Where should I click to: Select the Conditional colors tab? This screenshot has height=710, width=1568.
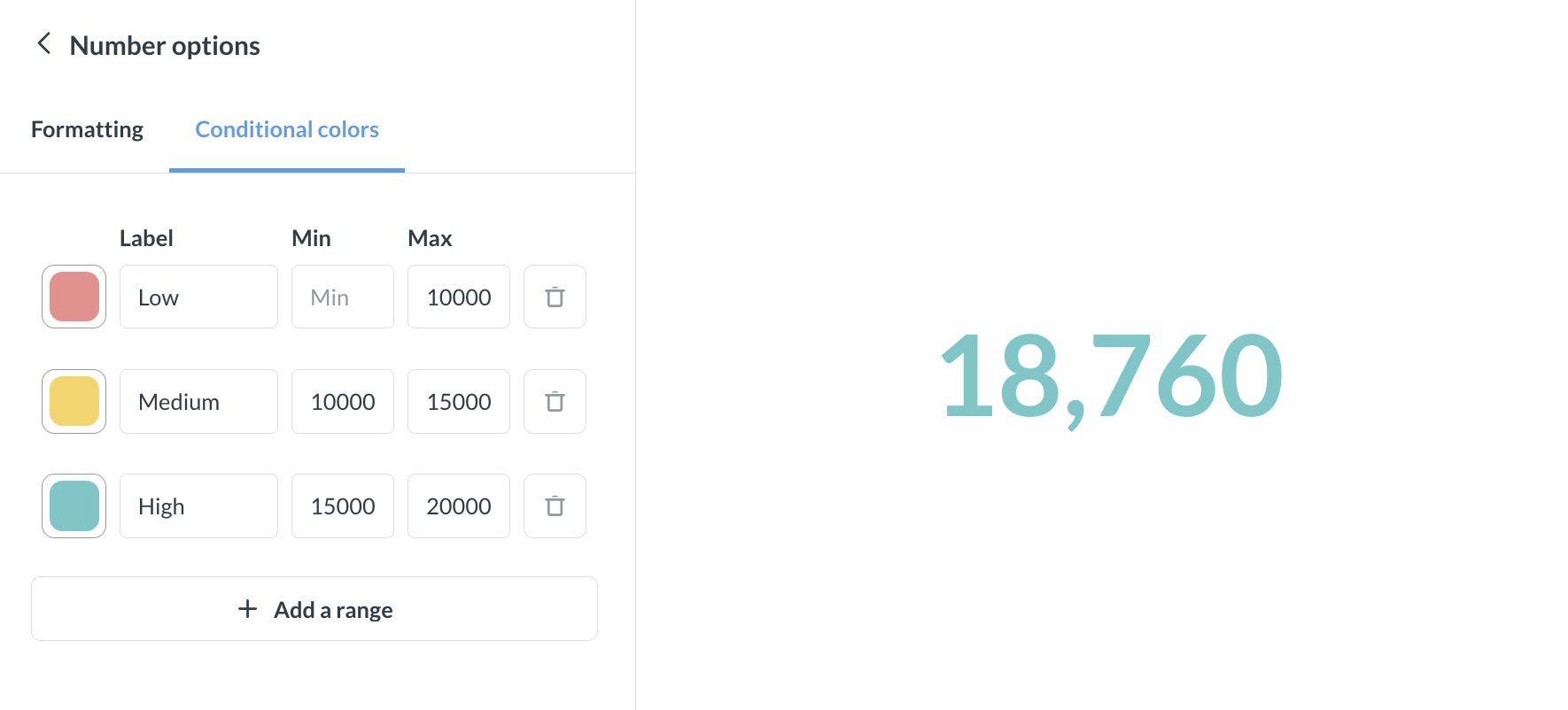point(287,129)
